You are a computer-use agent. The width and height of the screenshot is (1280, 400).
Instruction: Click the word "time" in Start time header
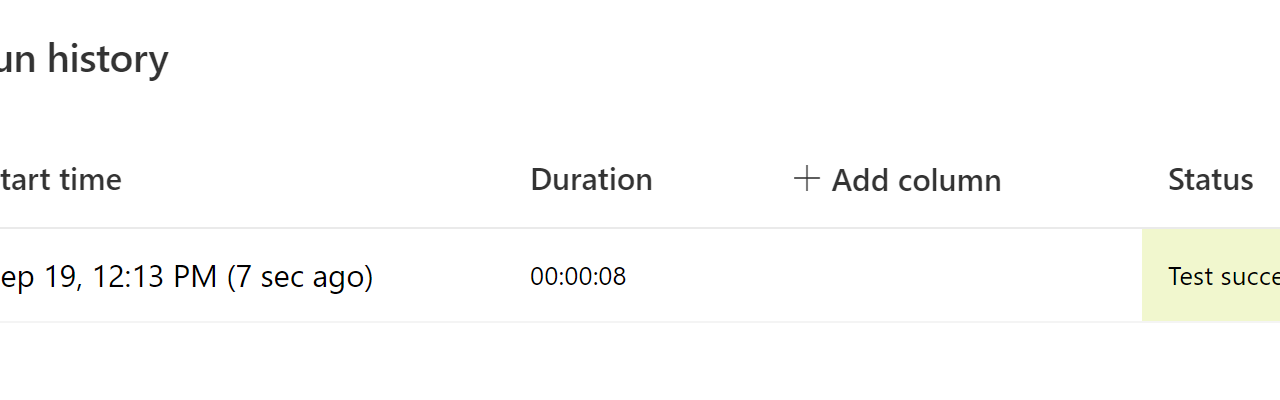(90, 180)
